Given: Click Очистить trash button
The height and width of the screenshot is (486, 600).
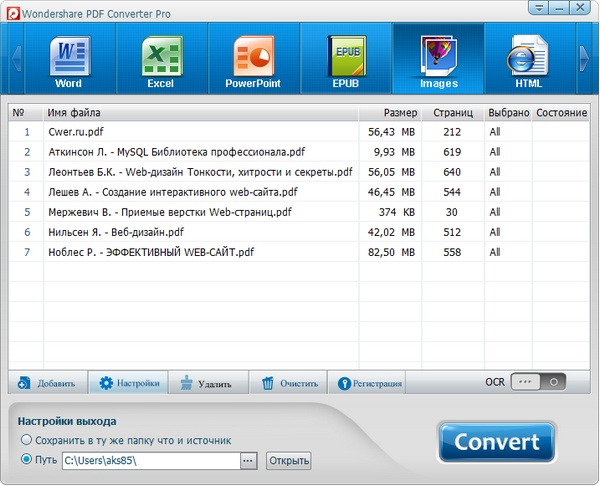Looking at the screenshot, I should [289, 383].
